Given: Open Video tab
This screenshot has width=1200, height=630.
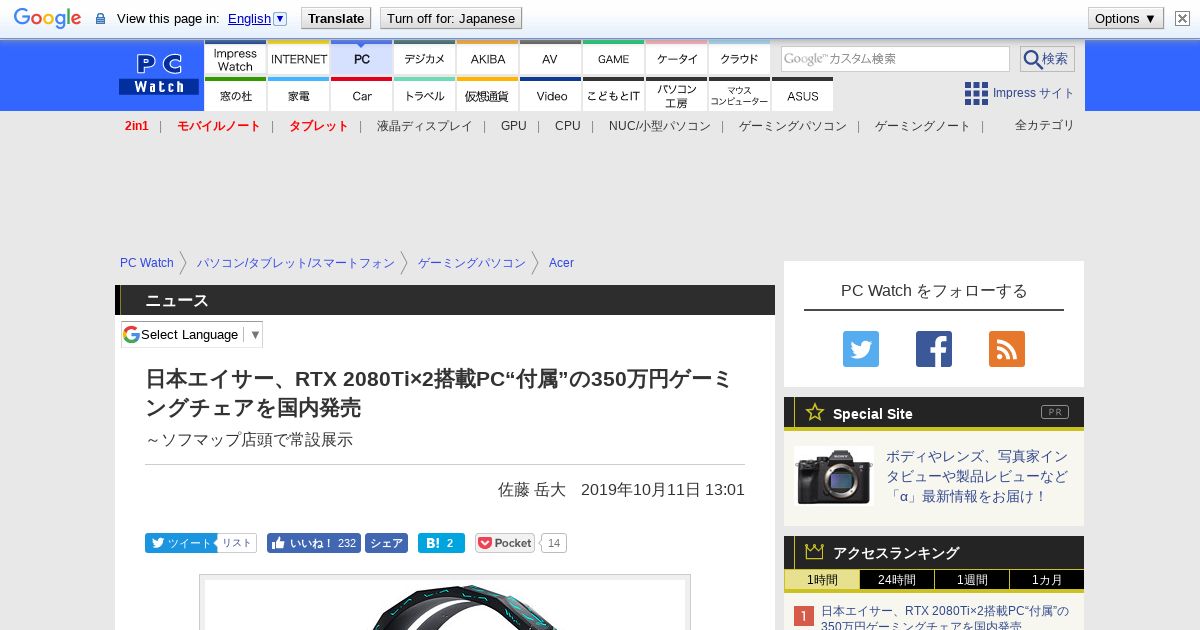Looking at the screenshot, I should (x=550, y=95).
